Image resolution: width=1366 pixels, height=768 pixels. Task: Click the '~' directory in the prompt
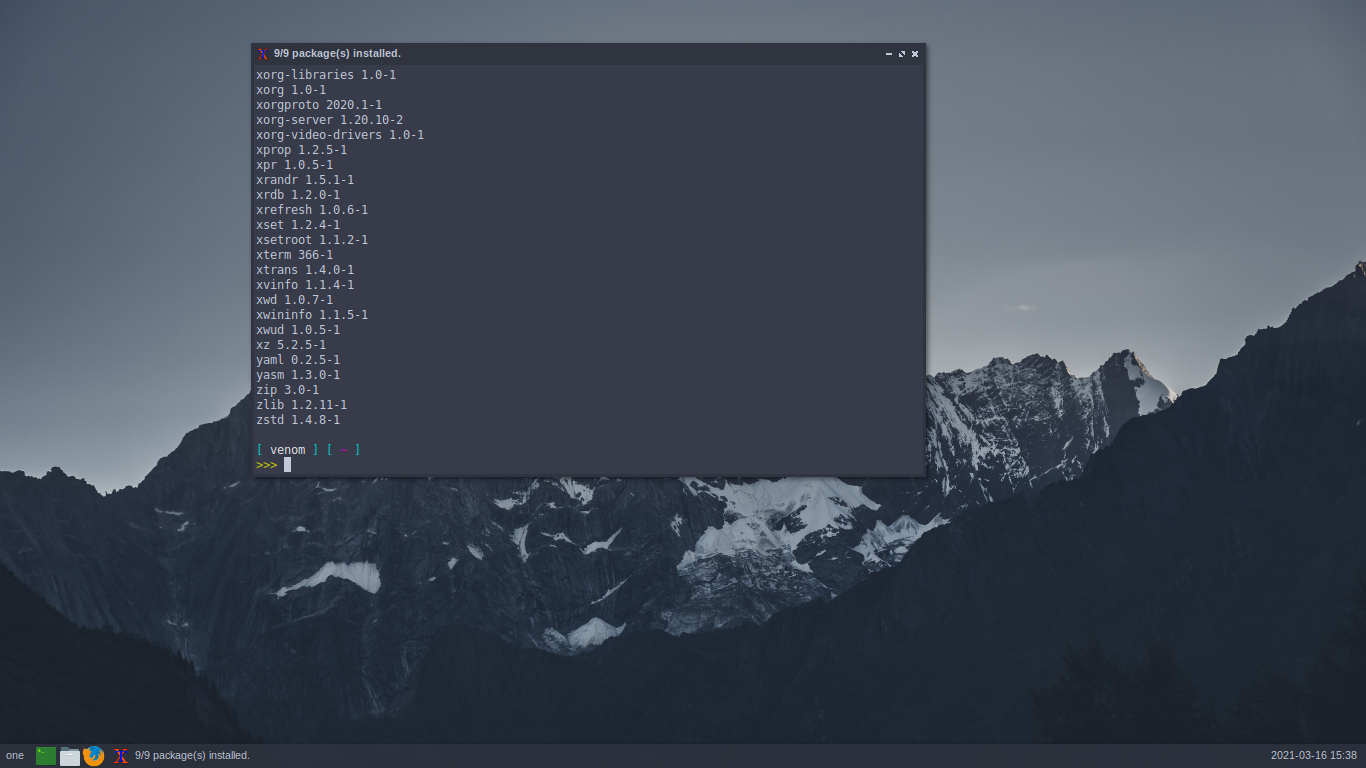tap(344, 450)
